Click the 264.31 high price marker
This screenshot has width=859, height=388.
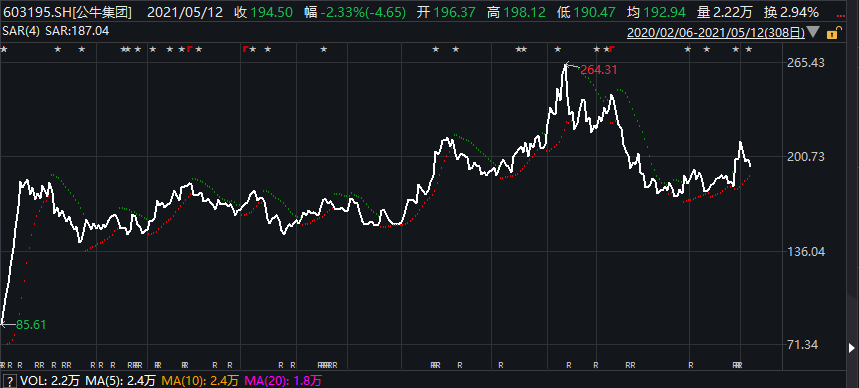click(599, 70)
